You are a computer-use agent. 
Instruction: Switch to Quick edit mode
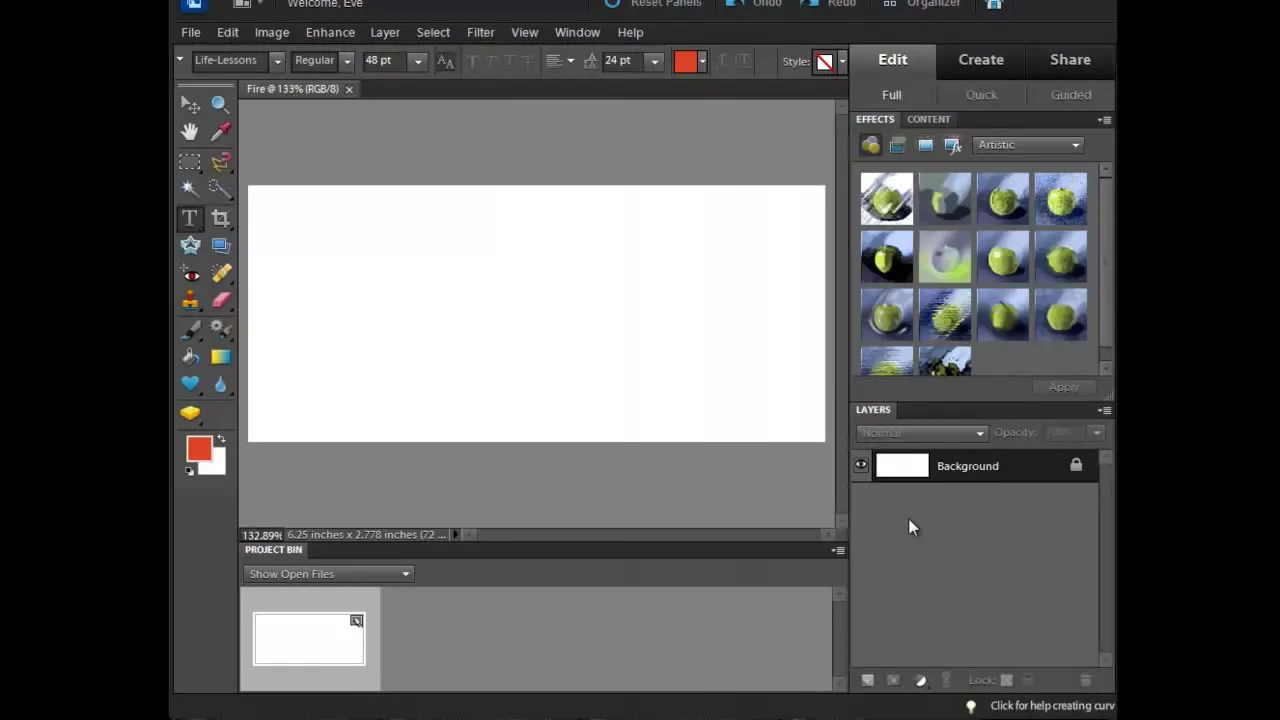(981, 95)
